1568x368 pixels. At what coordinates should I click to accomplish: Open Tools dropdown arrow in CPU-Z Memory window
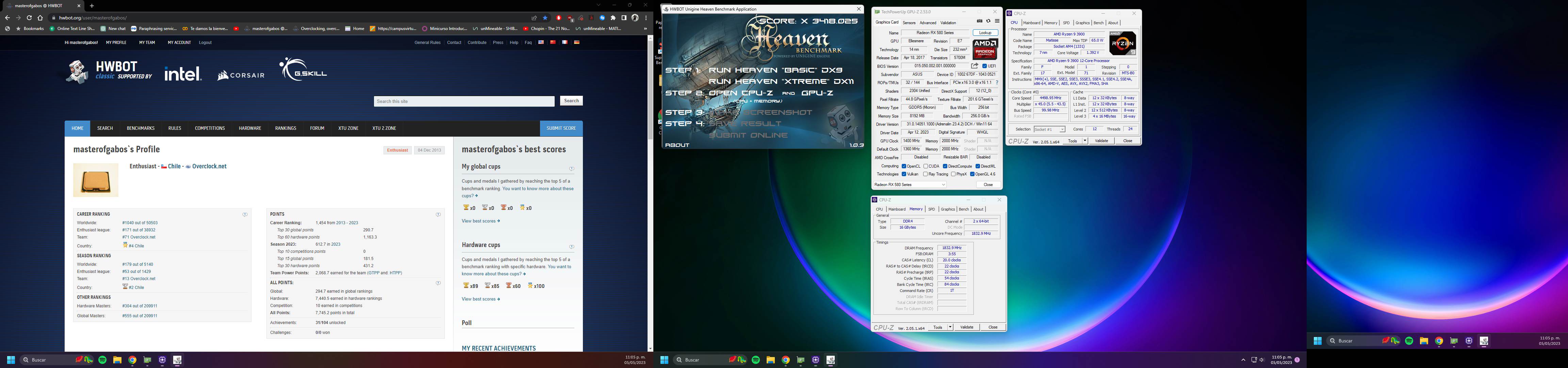click(x=950, y=327)
